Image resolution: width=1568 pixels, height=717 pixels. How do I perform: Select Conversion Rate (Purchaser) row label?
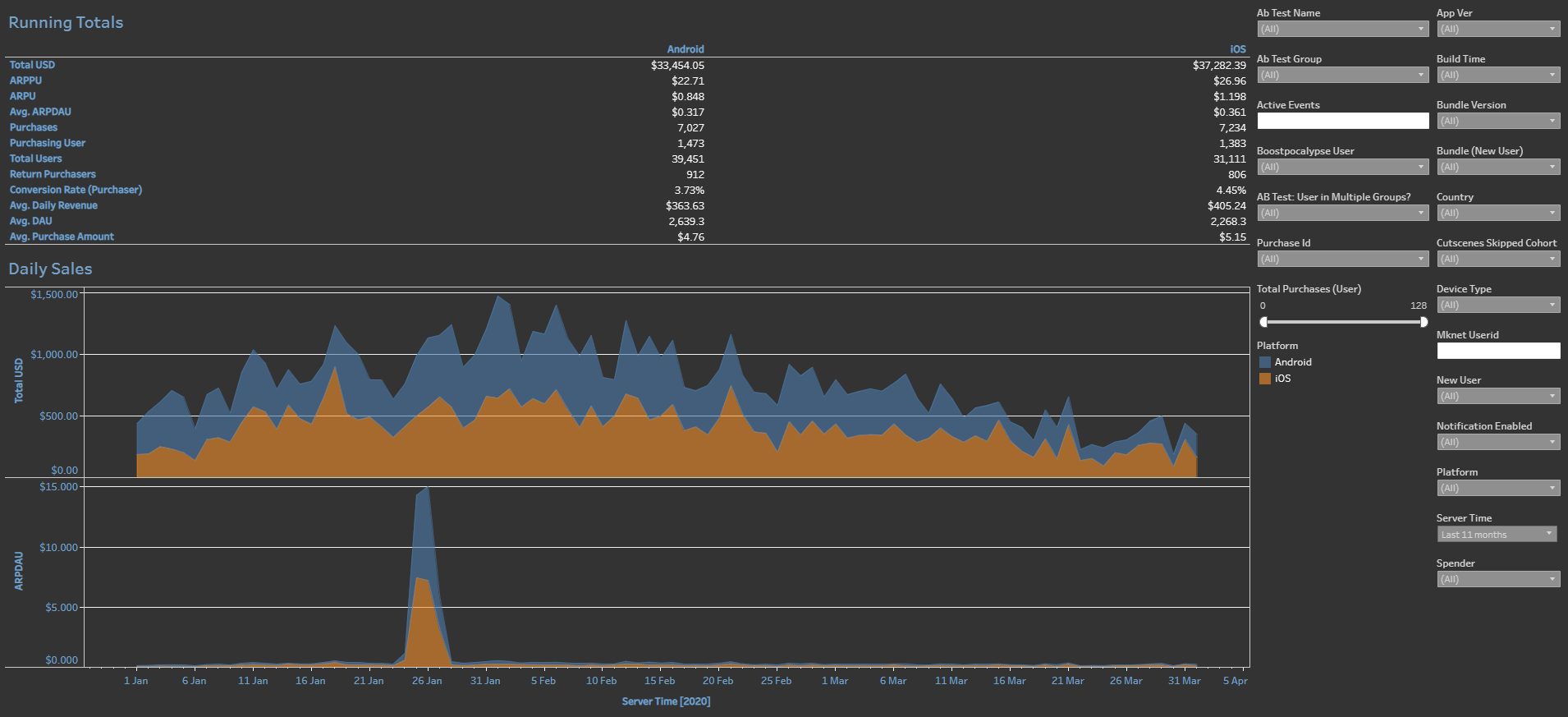pyautogui.click(x=76, y=190)
